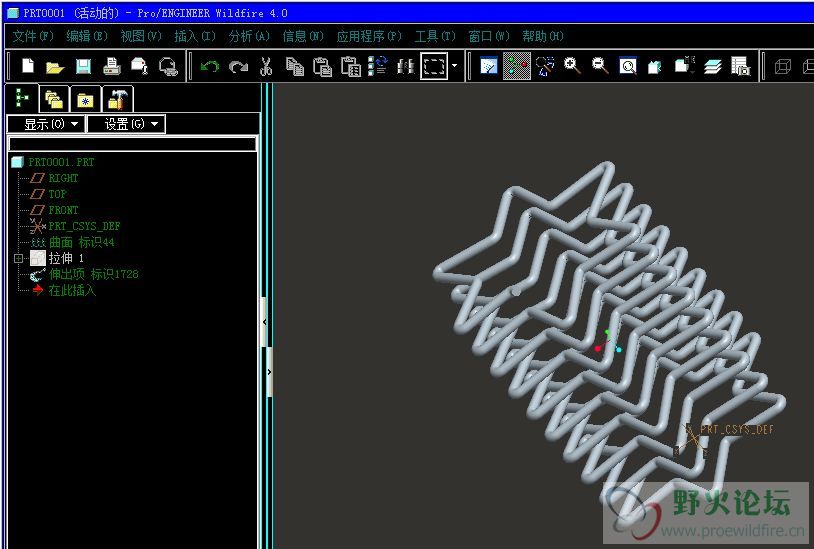
Task: Toggle the Spin Center display icon
Action: click(517, 66)
